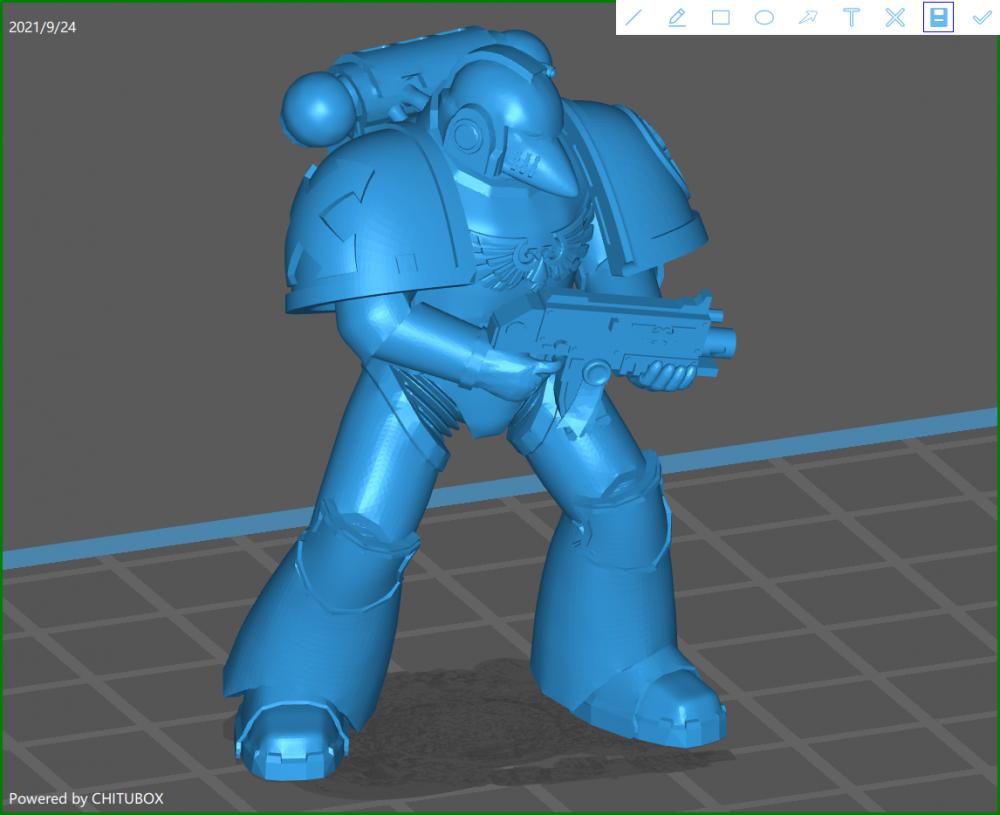Select the text annotation tool
The width and height of the screenshot is (1000, 815).
[851, 17]
